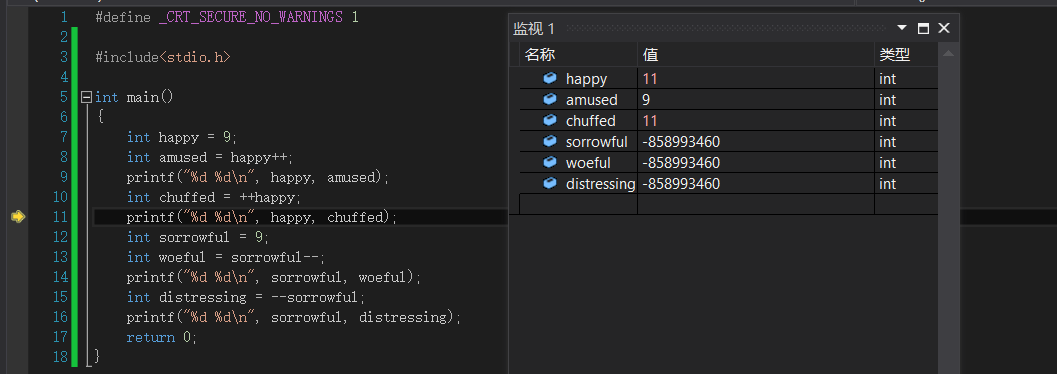This screenshot has width=1057, height=374.
Task: Select the woeful variable name in watch
Action: pos(588,162)
